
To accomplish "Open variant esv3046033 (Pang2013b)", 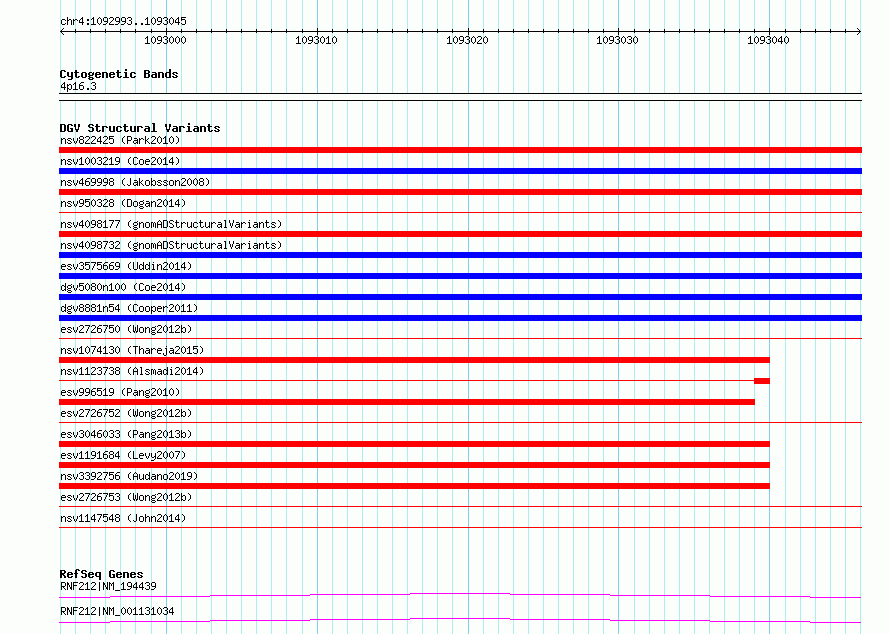I will pos(126,434).
